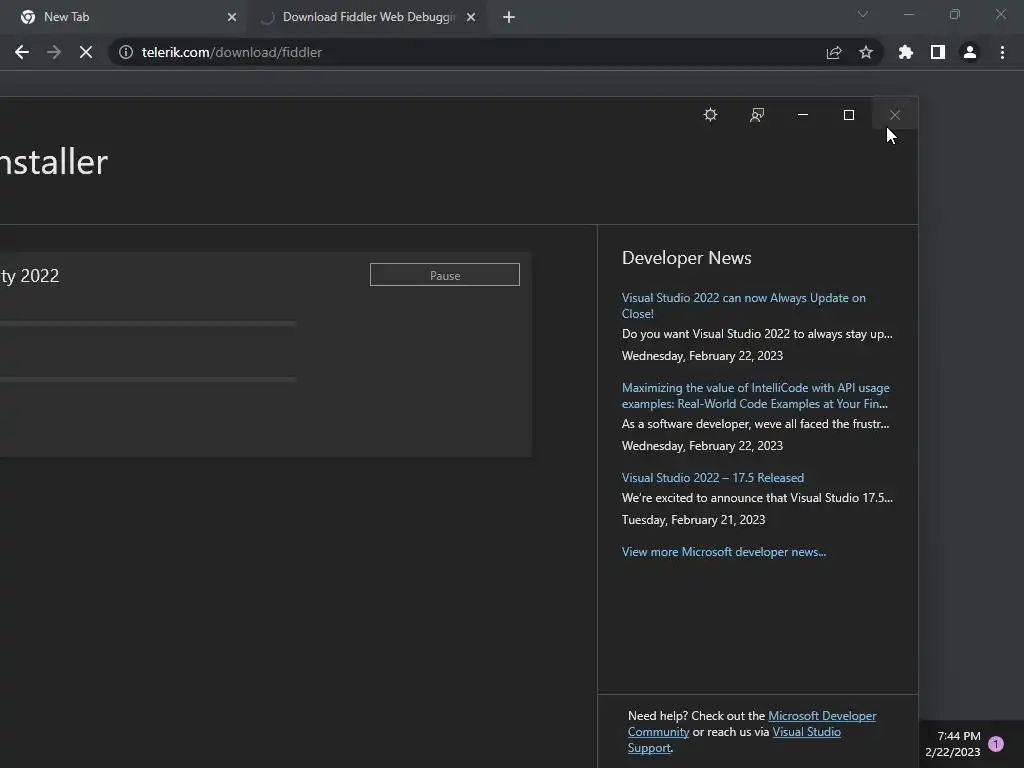Image resolution: width=1024 pixels, height=768 pixels.
Task: View more Microsoft developer news
Action: (x=724, y=552)
